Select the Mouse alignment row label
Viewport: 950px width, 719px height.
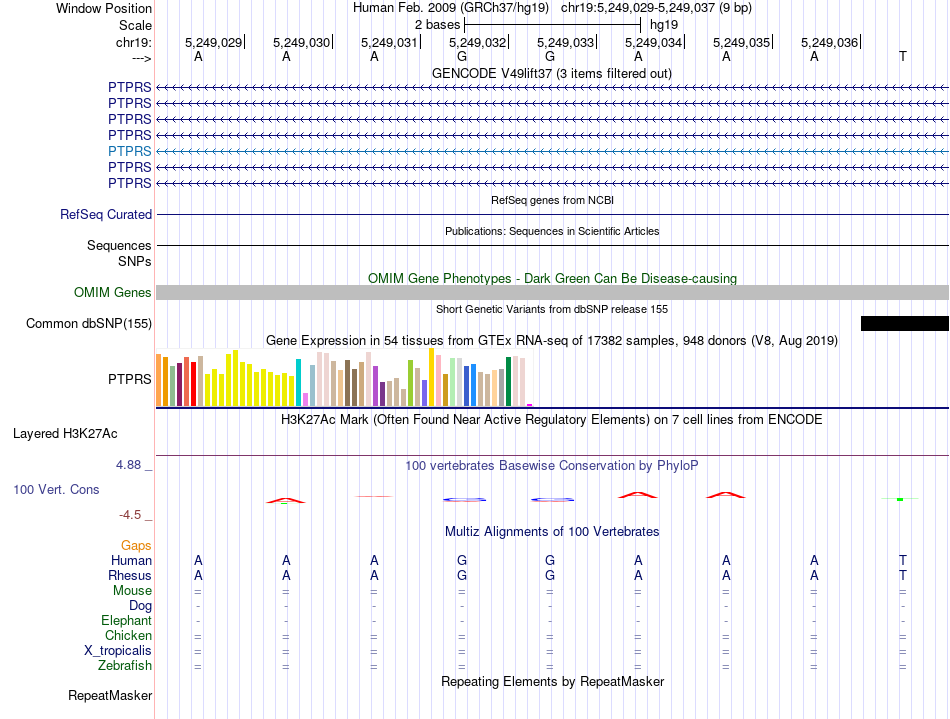pos(132,591)
